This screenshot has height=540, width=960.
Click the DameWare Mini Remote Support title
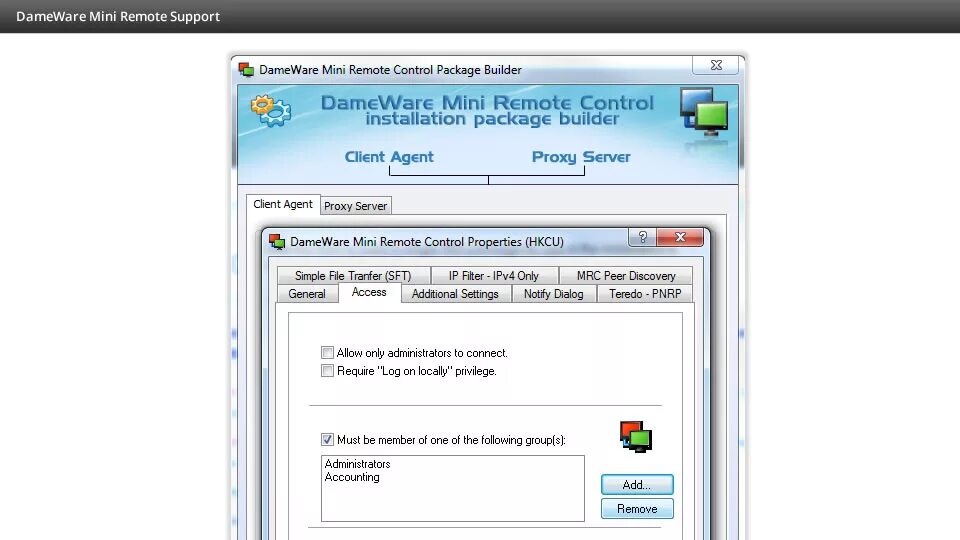(118, 17)
